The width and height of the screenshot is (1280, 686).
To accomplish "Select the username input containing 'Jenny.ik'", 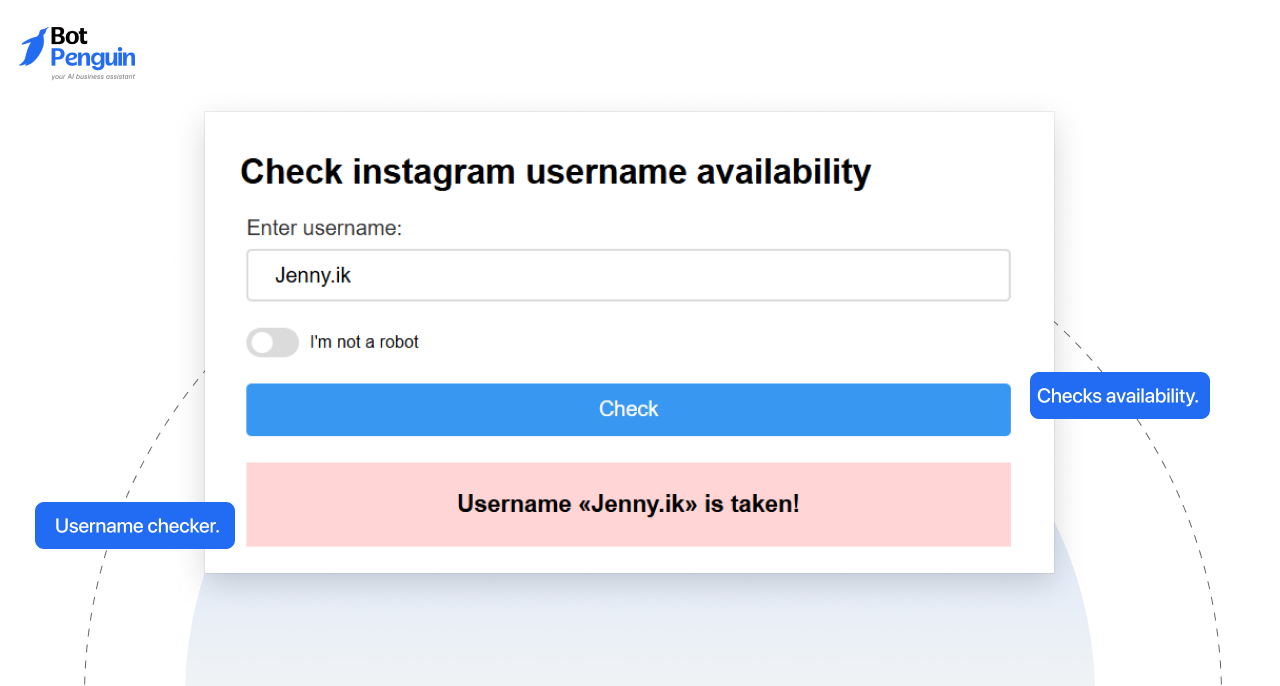I will pos(628,275).
